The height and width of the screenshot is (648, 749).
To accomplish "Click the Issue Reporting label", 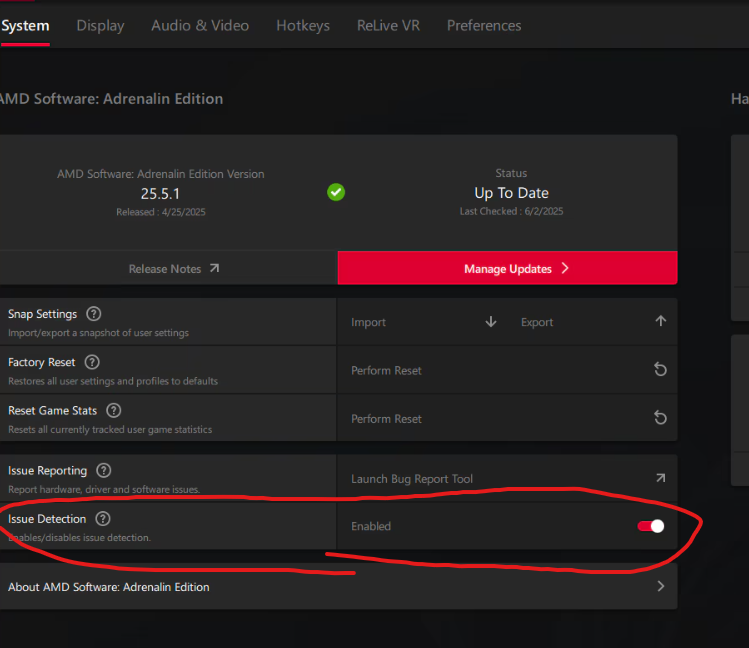I will pyautogui.click(x=47, y=471).
